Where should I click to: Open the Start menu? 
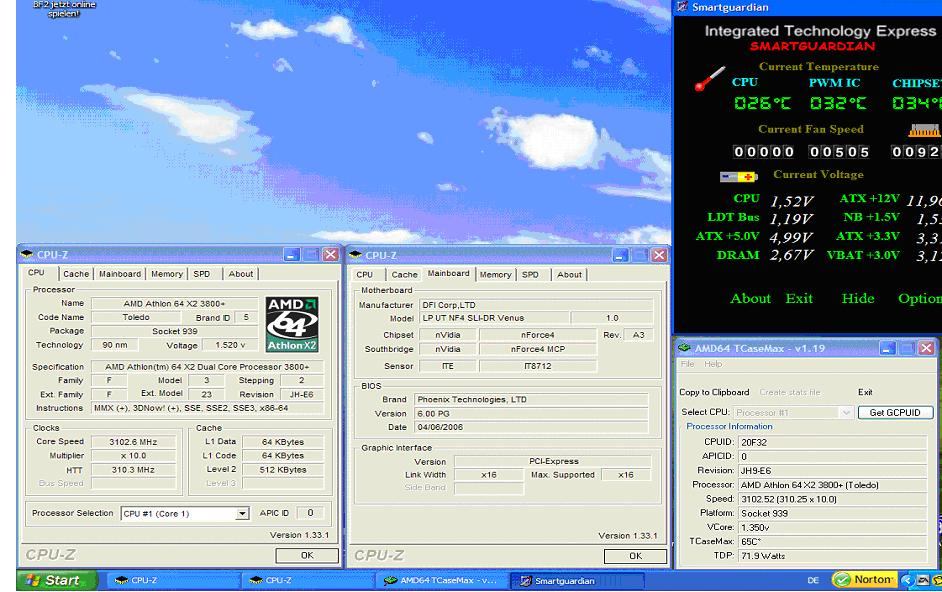point(56,580)
